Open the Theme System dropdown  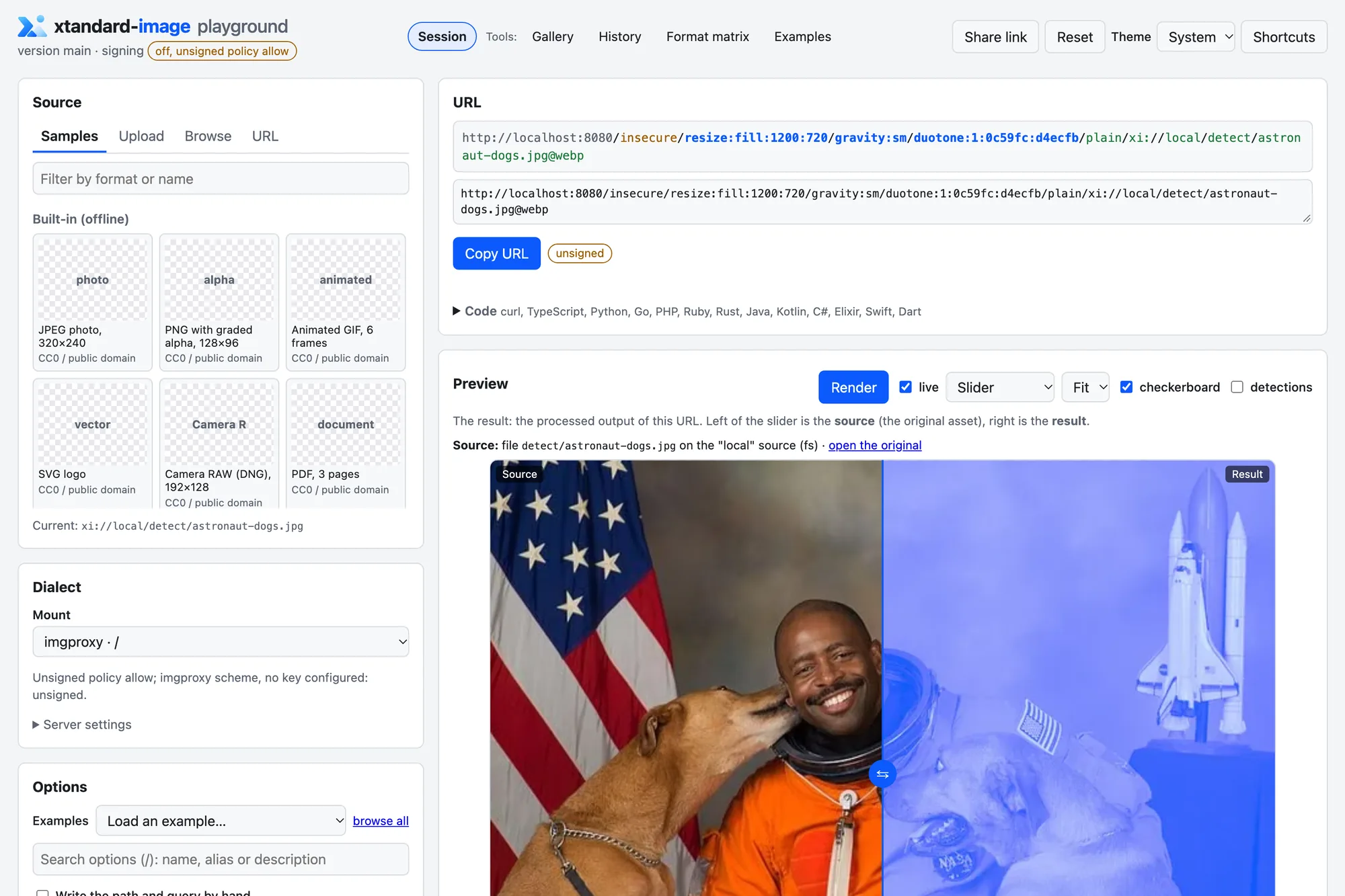click(1196, 37)
